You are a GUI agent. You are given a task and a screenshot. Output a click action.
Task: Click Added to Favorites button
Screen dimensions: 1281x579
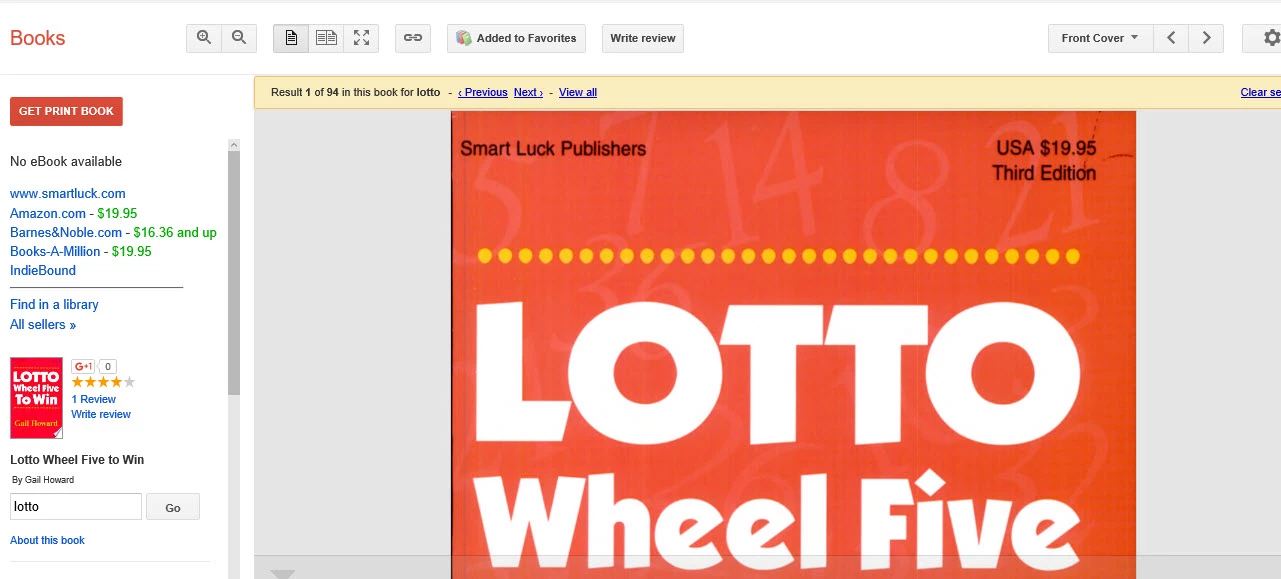coord(516,38)
